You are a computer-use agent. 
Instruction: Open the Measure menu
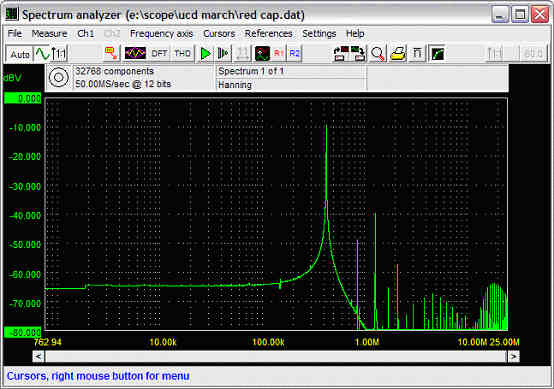click(49, 34)
